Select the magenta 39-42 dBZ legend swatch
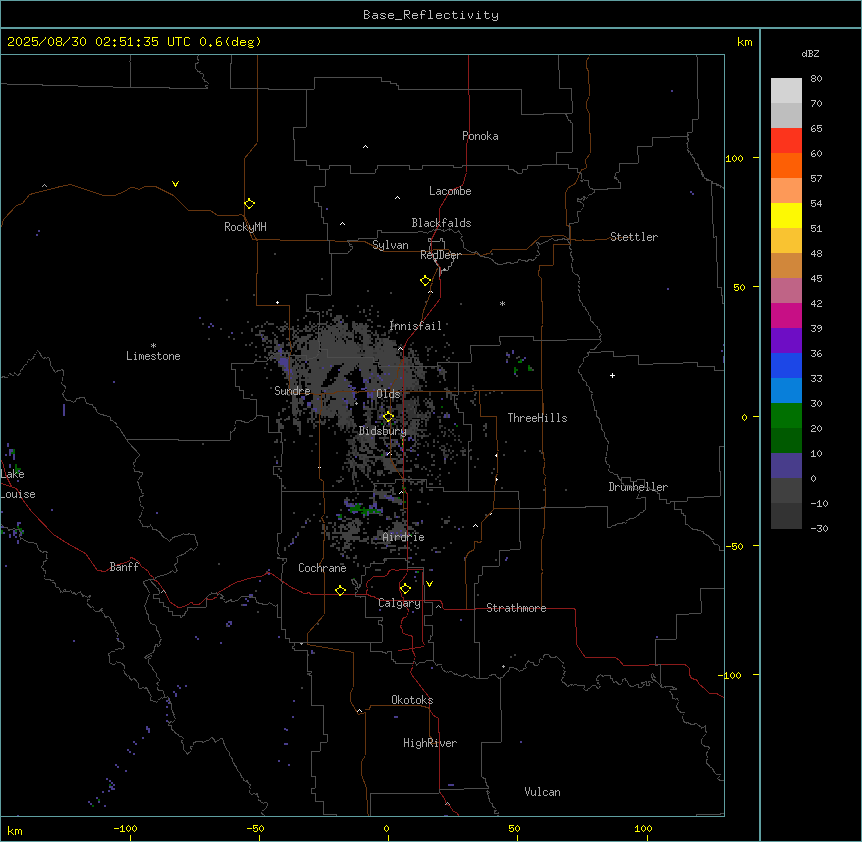This screenshot has height=842, width=862. click(x=786, y=315)
